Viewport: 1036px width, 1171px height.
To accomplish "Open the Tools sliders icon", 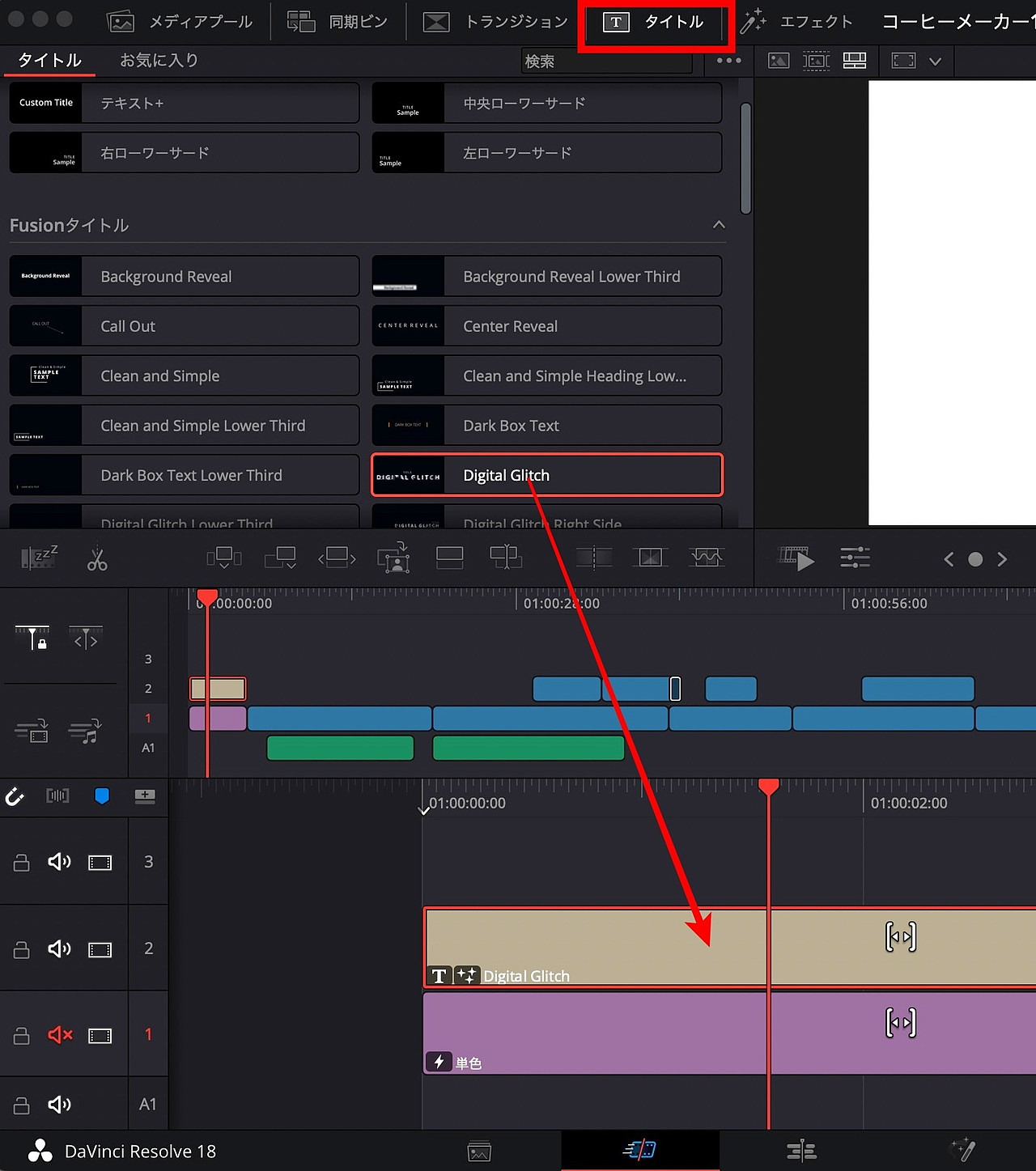I will click(x=855, y=558).
